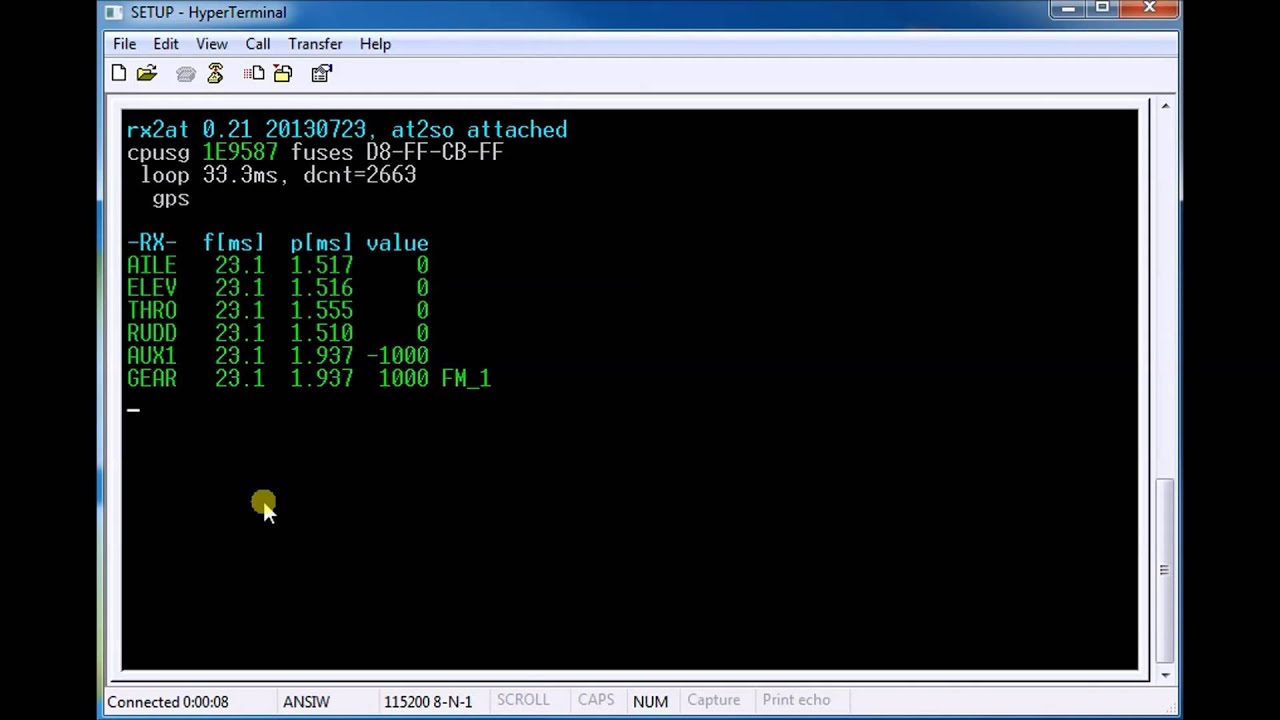Open the Edit menu

(x=166, y=44)
